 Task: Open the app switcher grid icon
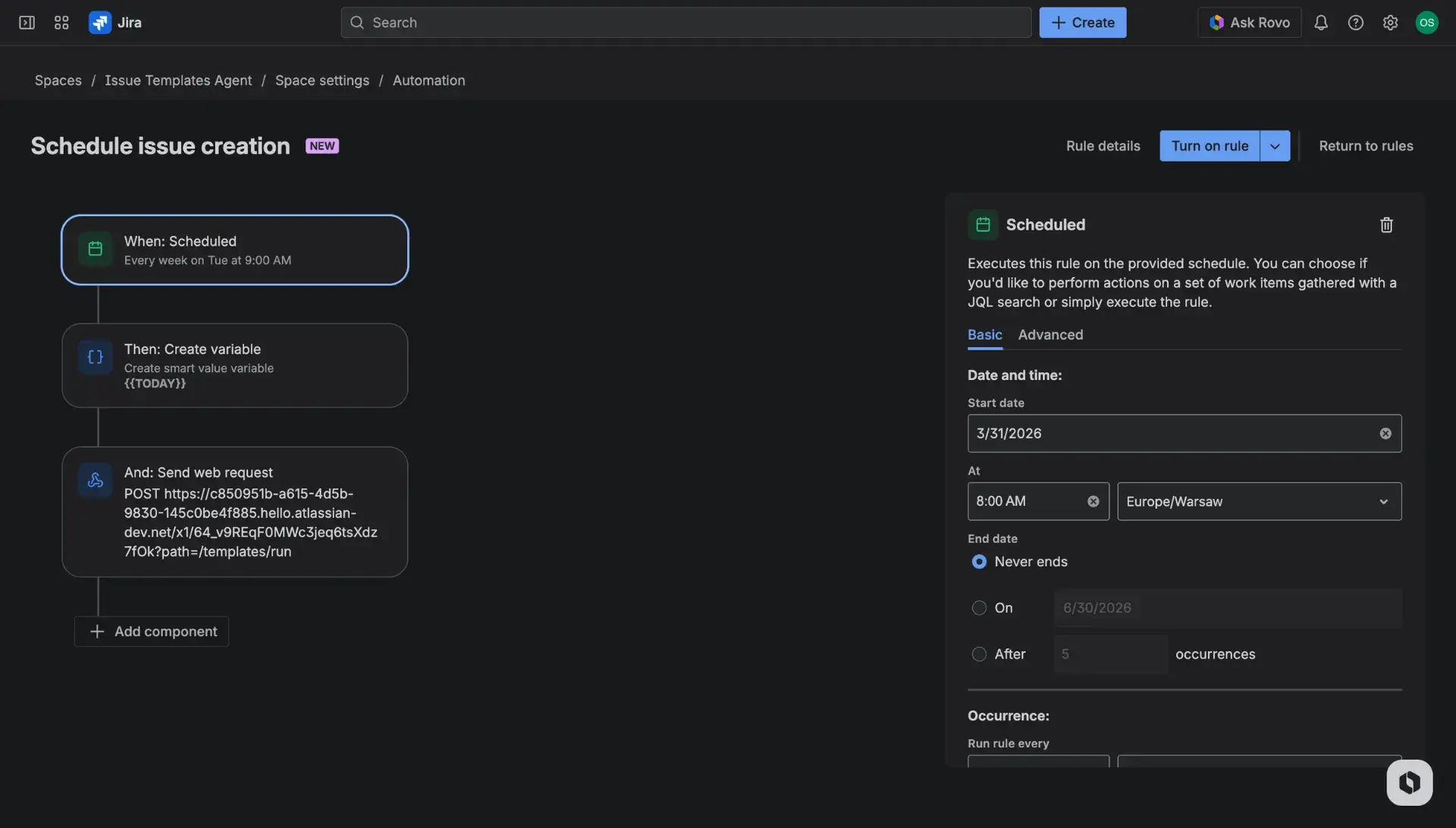point(61,22)
